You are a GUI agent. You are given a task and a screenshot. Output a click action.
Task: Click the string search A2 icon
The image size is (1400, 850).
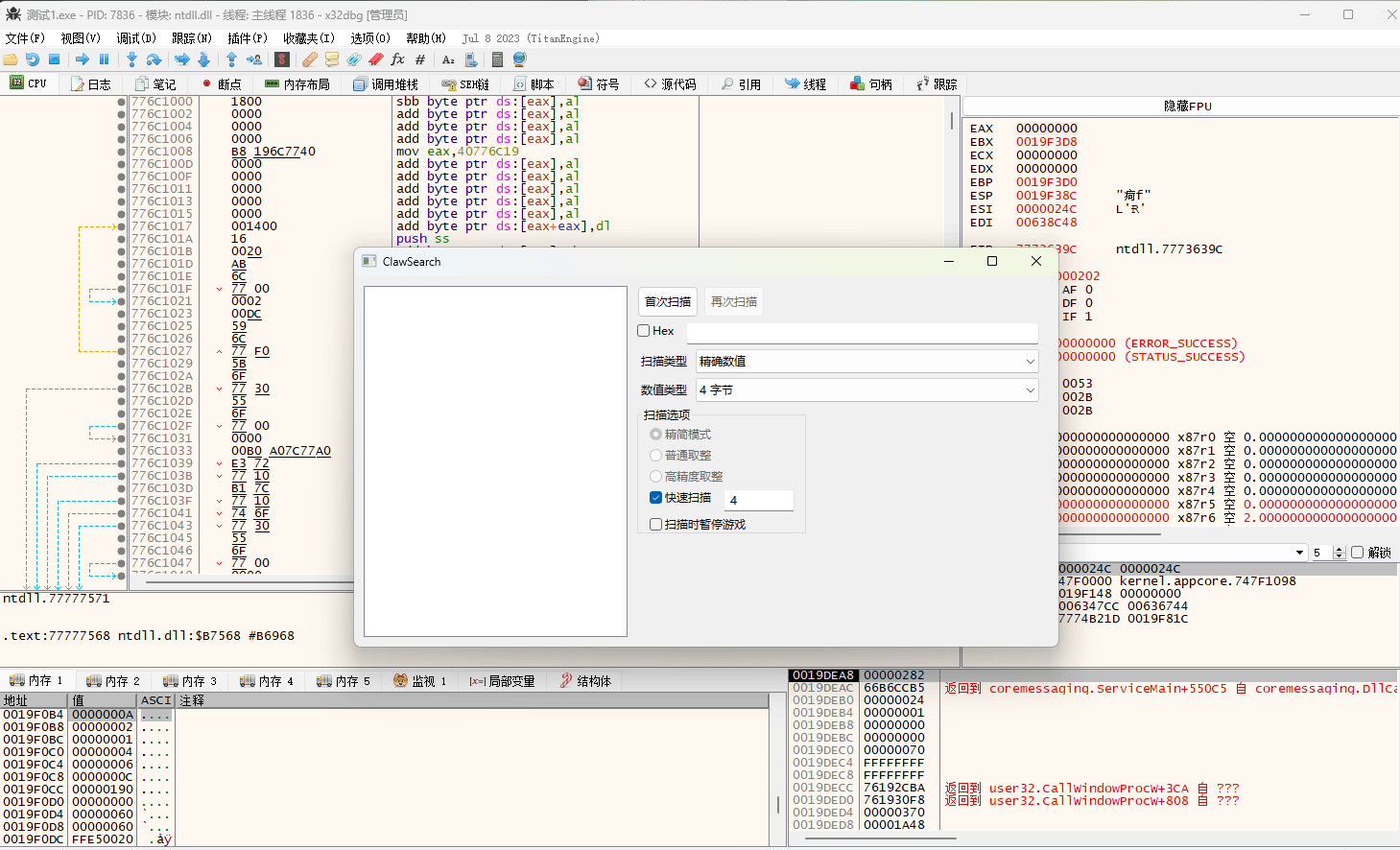(448, 59)
